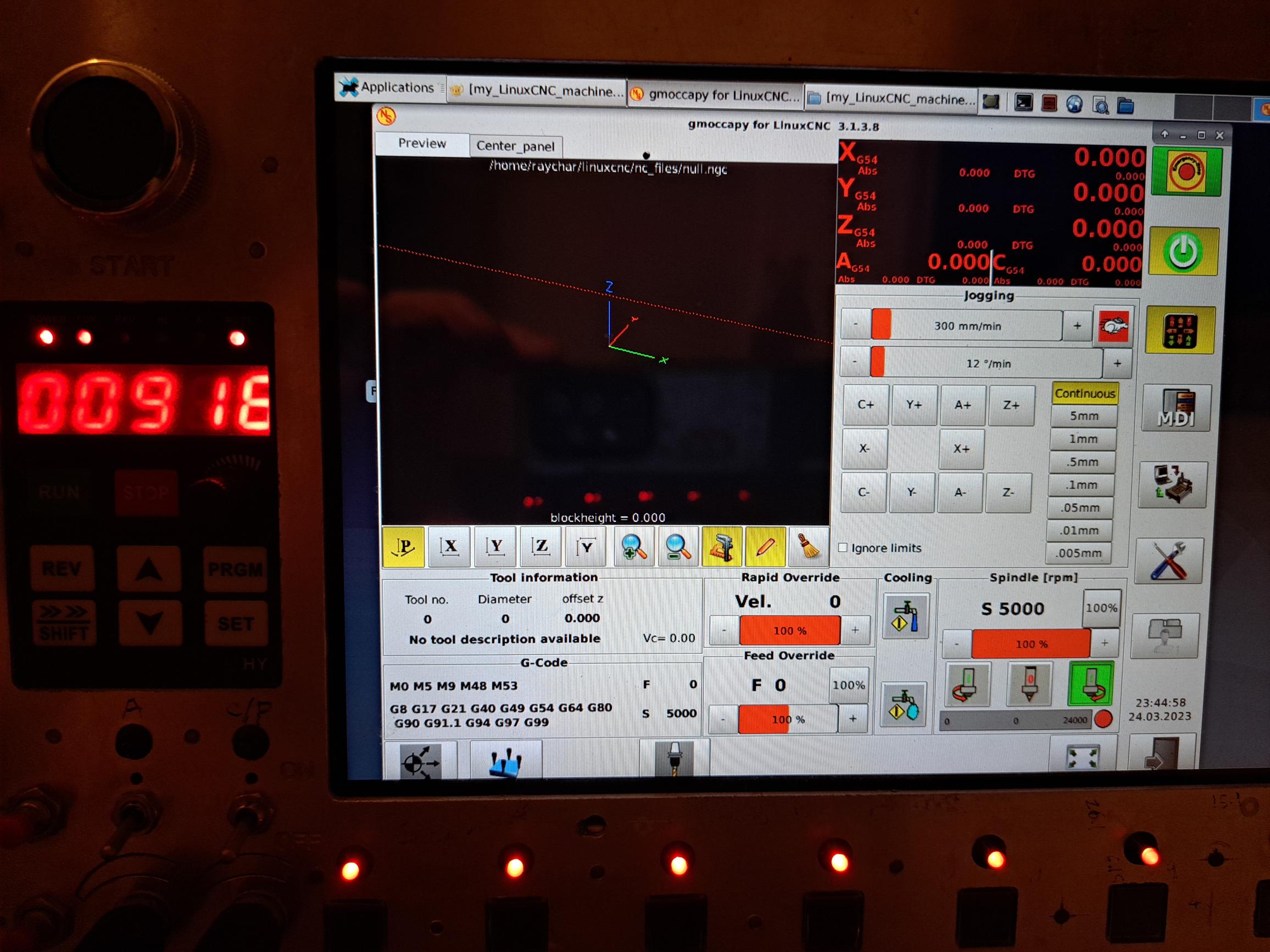Click the rapid override 100 % slider

pyautogui.click(x=790, y=630)
